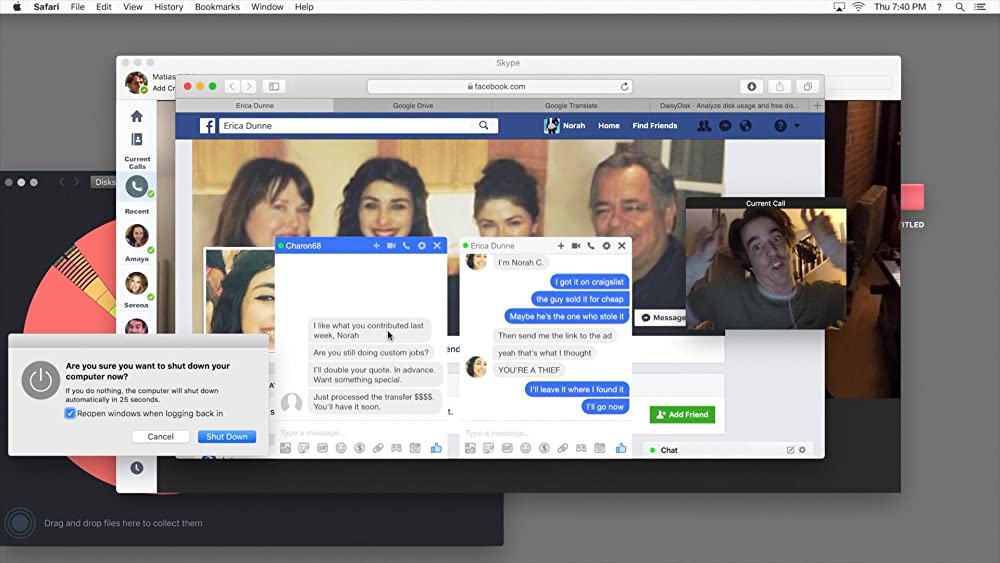1000x563 pixels.
Task: Open Facebook friend requests icon
Action: pos(704,126)
